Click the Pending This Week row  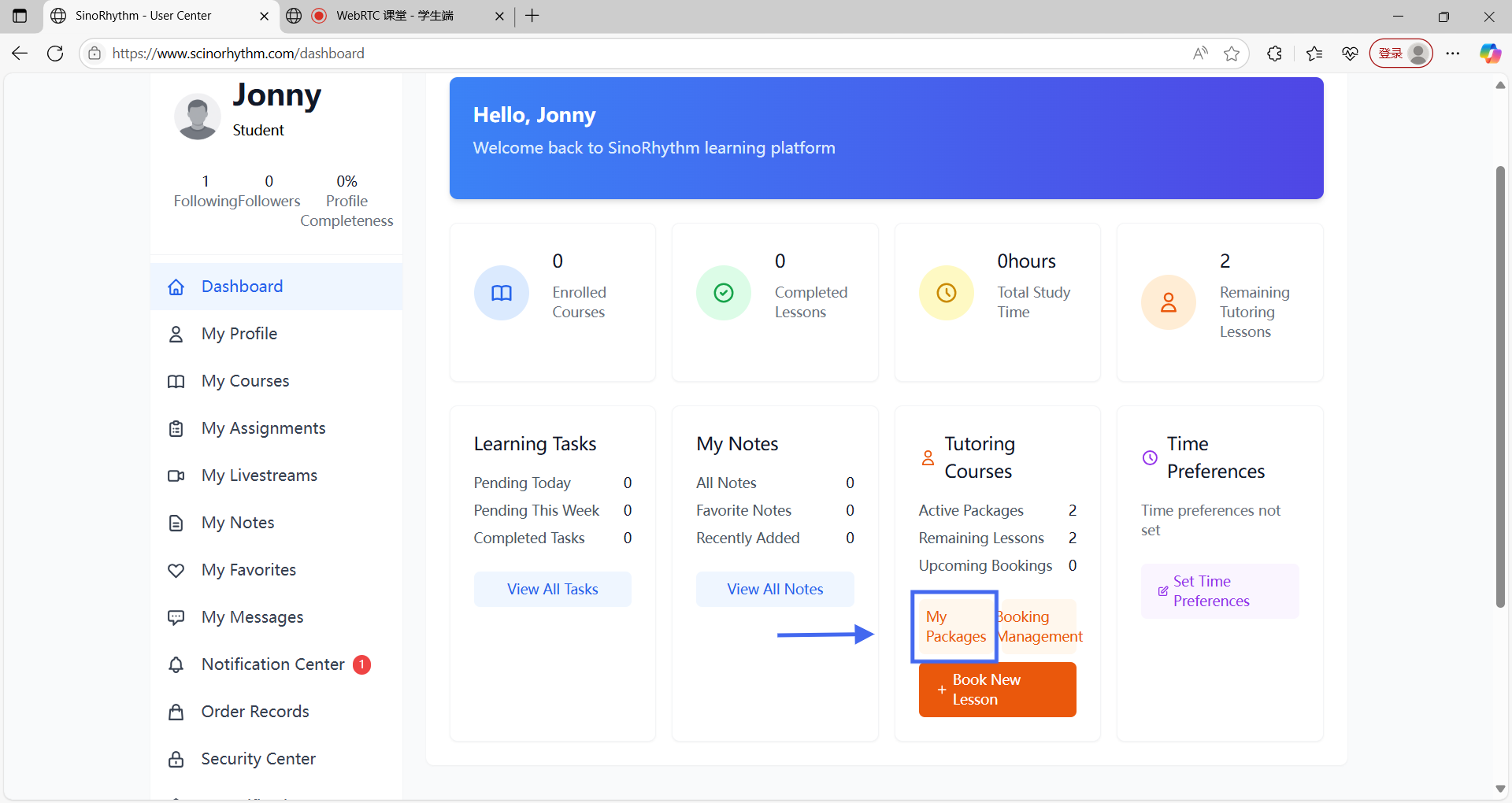553,511
